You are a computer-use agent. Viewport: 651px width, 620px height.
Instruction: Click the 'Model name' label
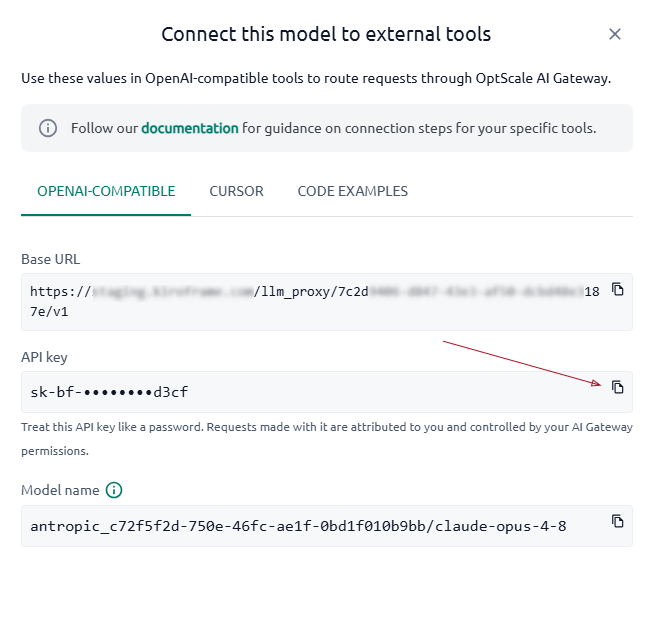(60, 490)
